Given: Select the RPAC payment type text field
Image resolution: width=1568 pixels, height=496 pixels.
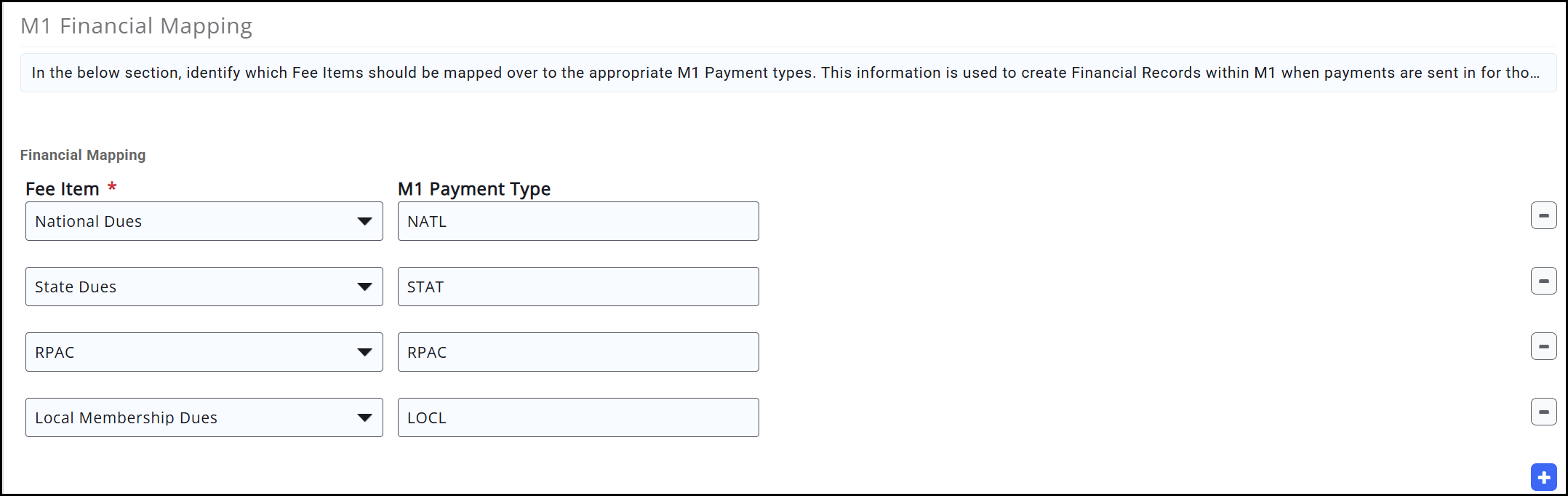Looking at the screenshot, I should click(x=578, y=352).
